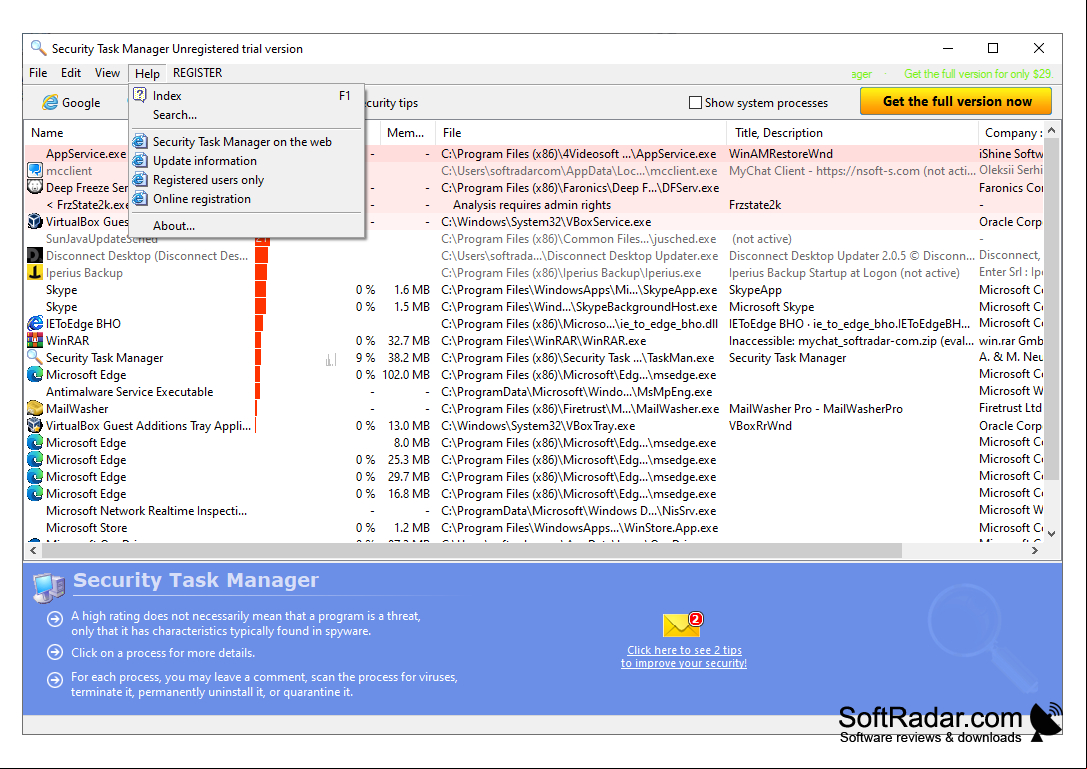Sort by the File column header
This screenshot has height=769, width=1087.
click(580, 132)
